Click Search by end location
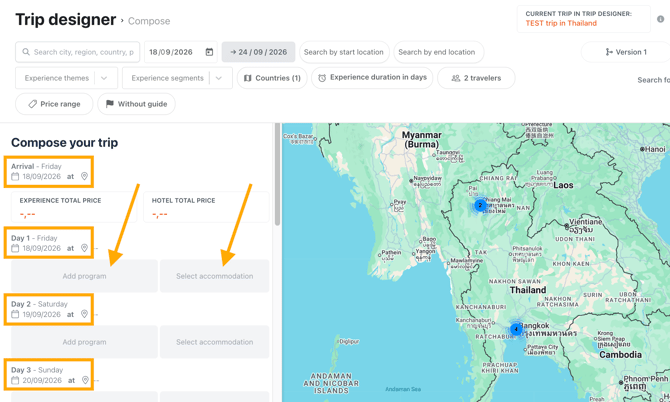Image resolution: width=670 pixels, height=402 pixels. point(438,52)
